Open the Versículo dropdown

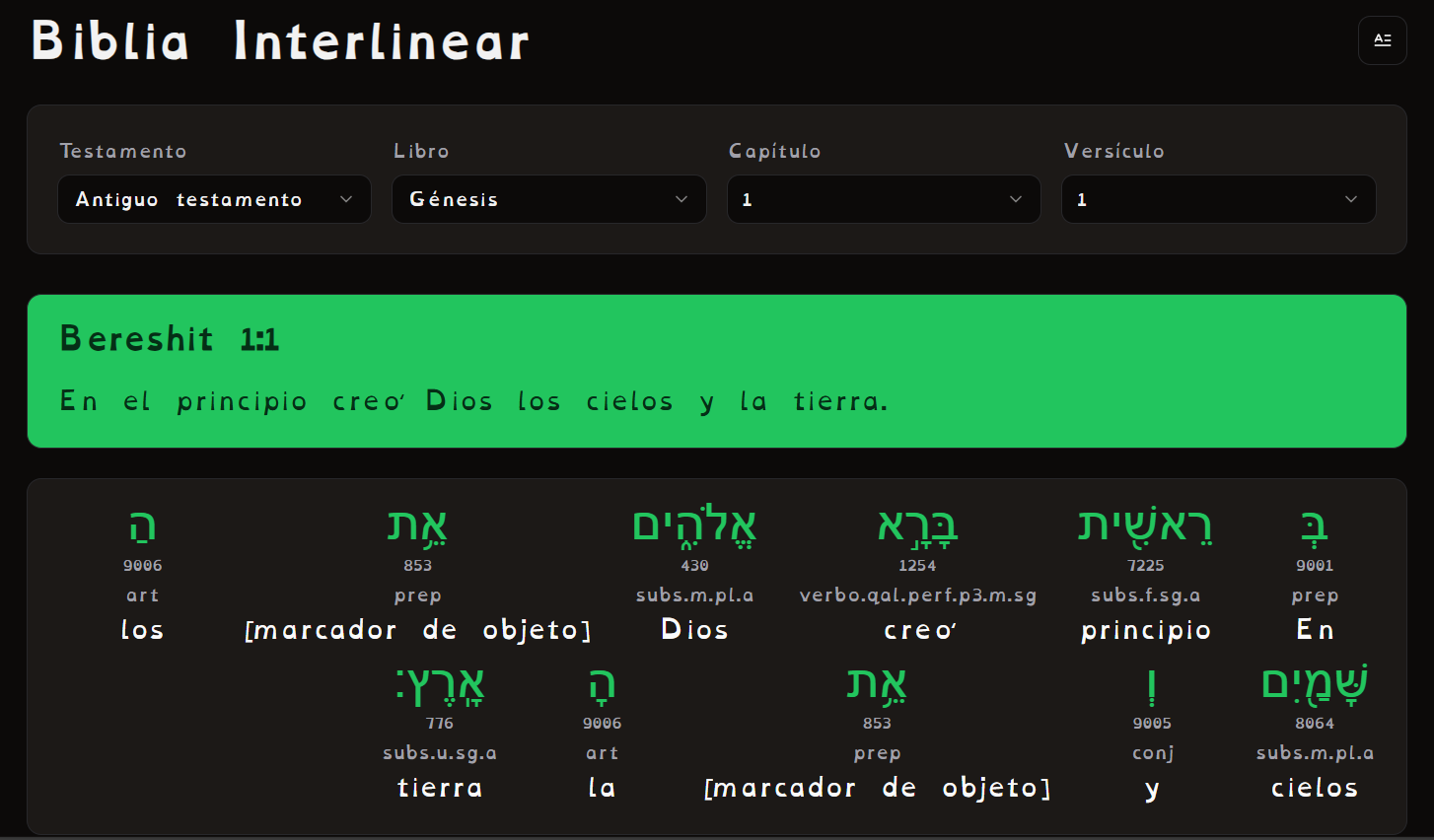point(1218,199)
